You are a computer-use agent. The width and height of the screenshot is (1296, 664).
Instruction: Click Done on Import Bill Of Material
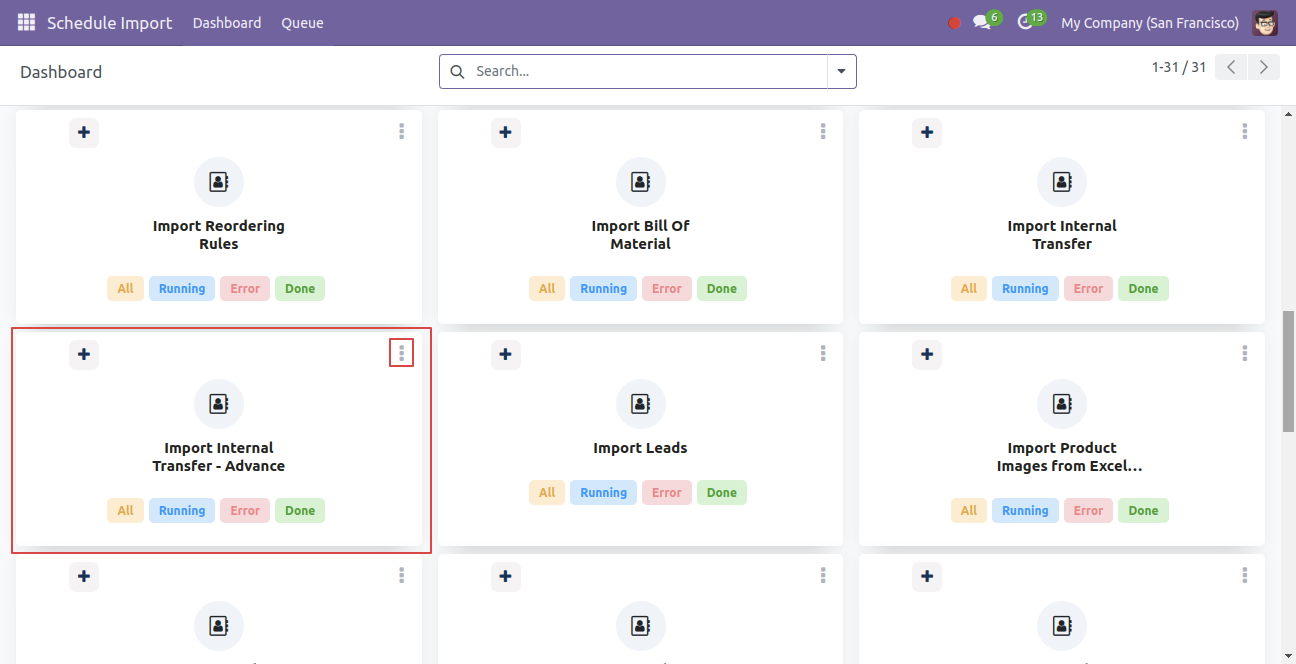pyautogui.click(x=722, y=289)
